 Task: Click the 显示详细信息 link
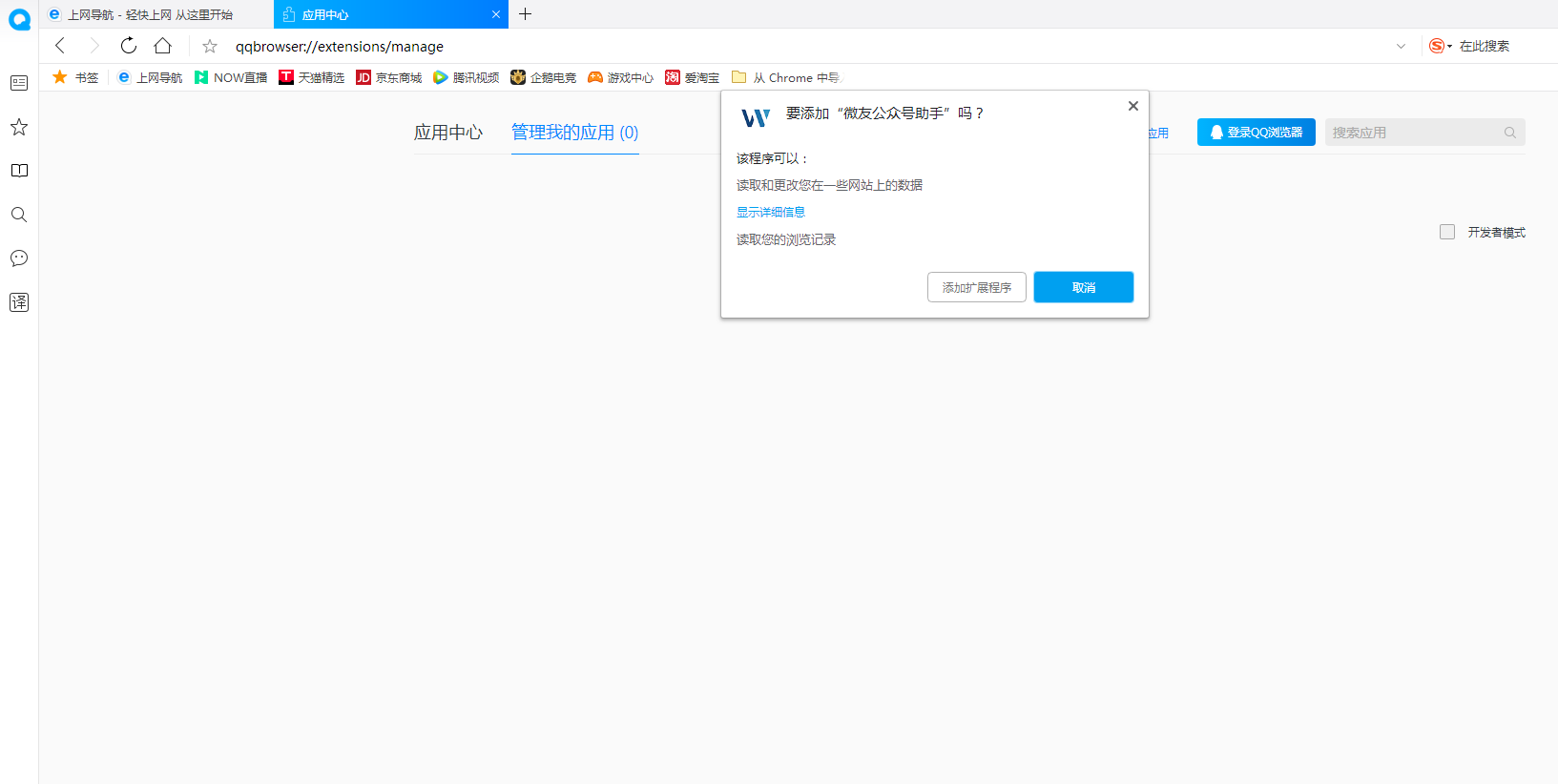[771, 212]
